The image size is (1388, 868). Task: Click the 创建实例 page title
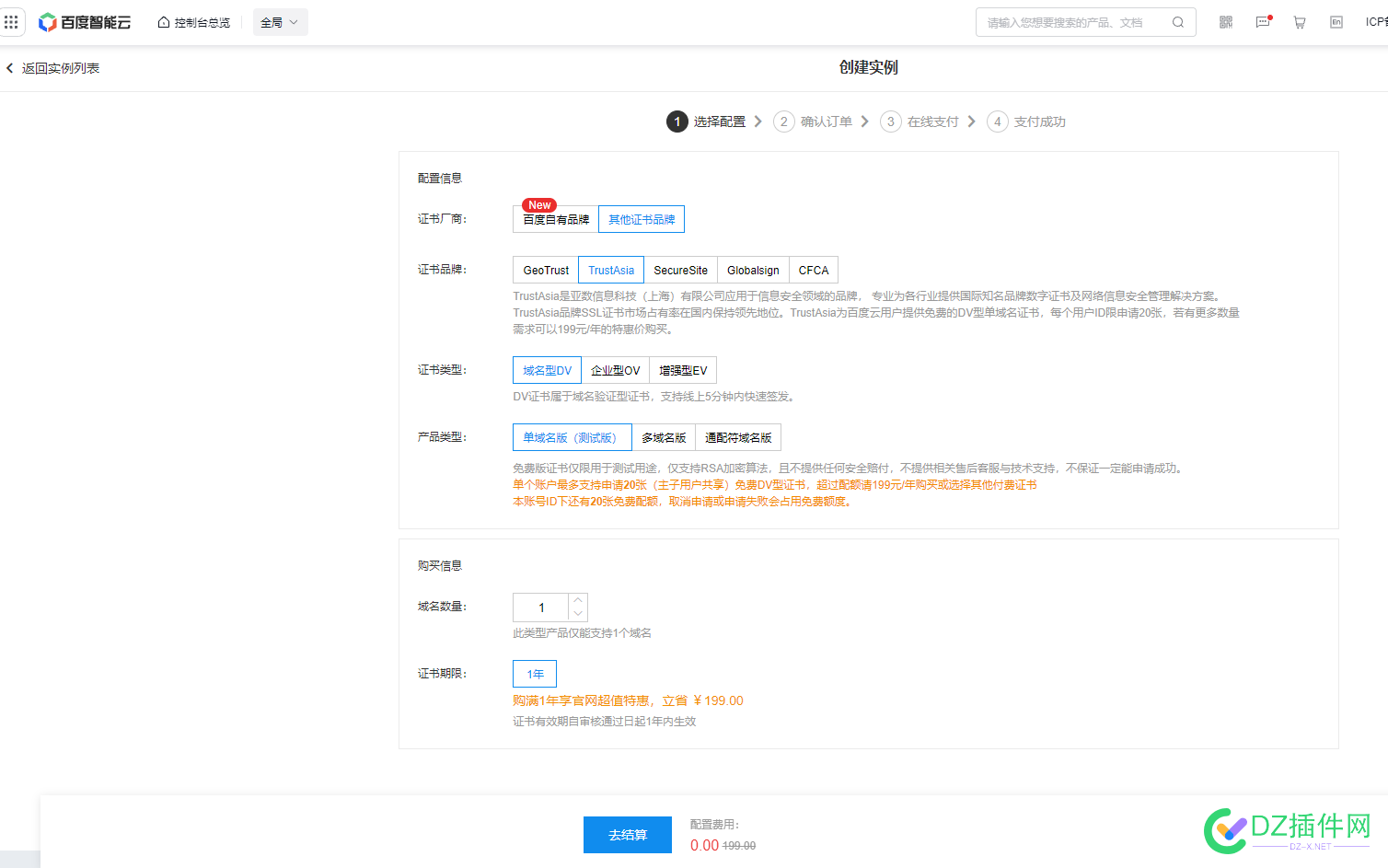pyautogui.click(x=868, y=67)
